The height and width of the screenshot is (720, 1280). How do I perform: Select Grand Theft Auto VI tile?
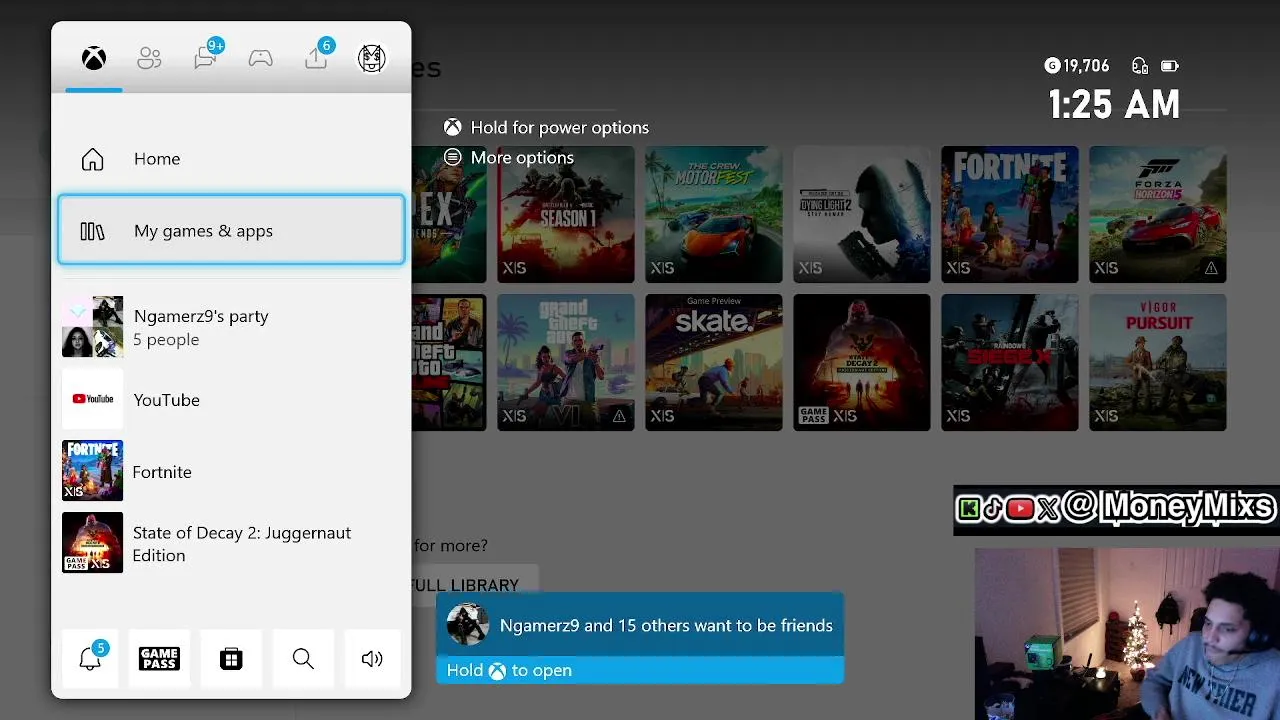(566, 362)
